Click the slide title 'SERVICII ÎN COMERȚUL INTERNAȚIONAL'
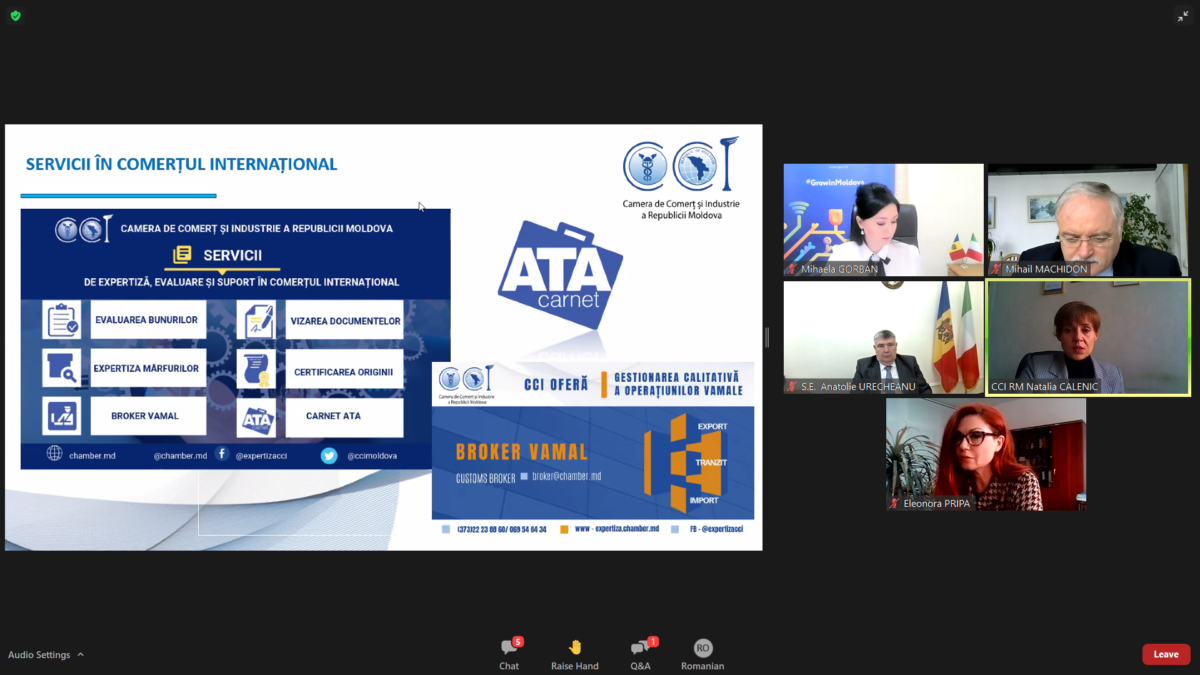 181,164
